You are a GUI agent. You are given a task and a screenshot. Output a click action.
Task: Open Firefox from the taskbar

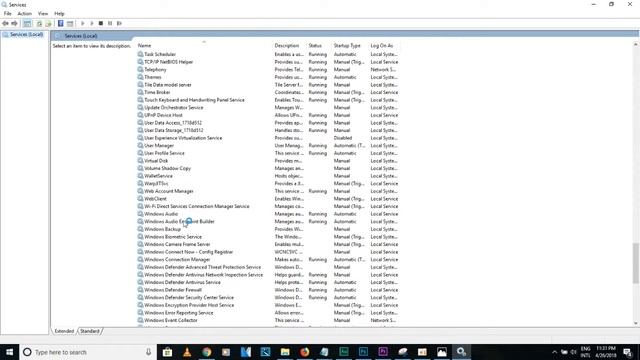point(304,352)
